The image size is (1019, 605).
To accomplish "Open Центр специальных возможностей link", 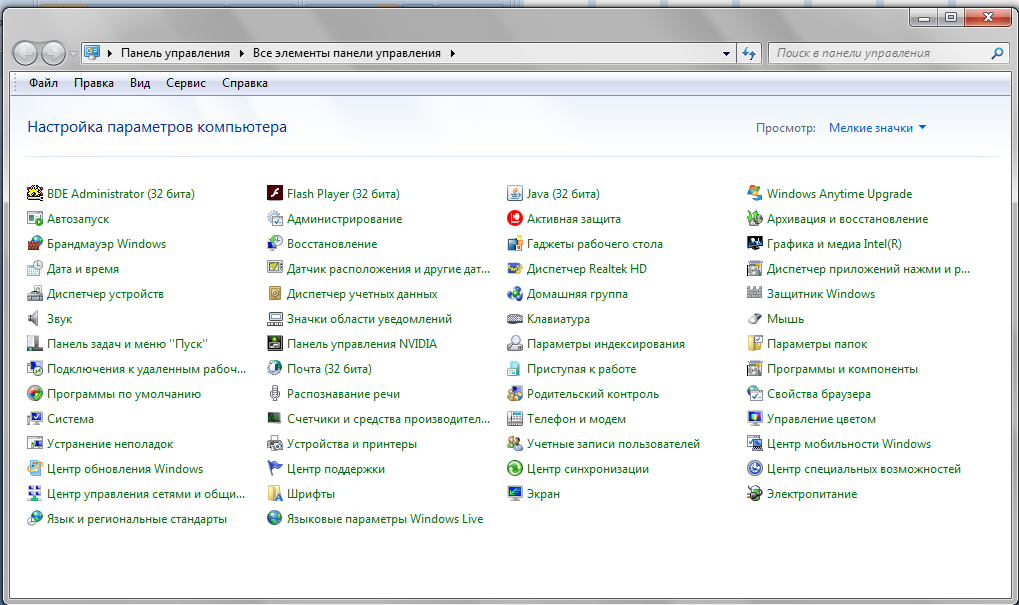I will tap(864, 469).
